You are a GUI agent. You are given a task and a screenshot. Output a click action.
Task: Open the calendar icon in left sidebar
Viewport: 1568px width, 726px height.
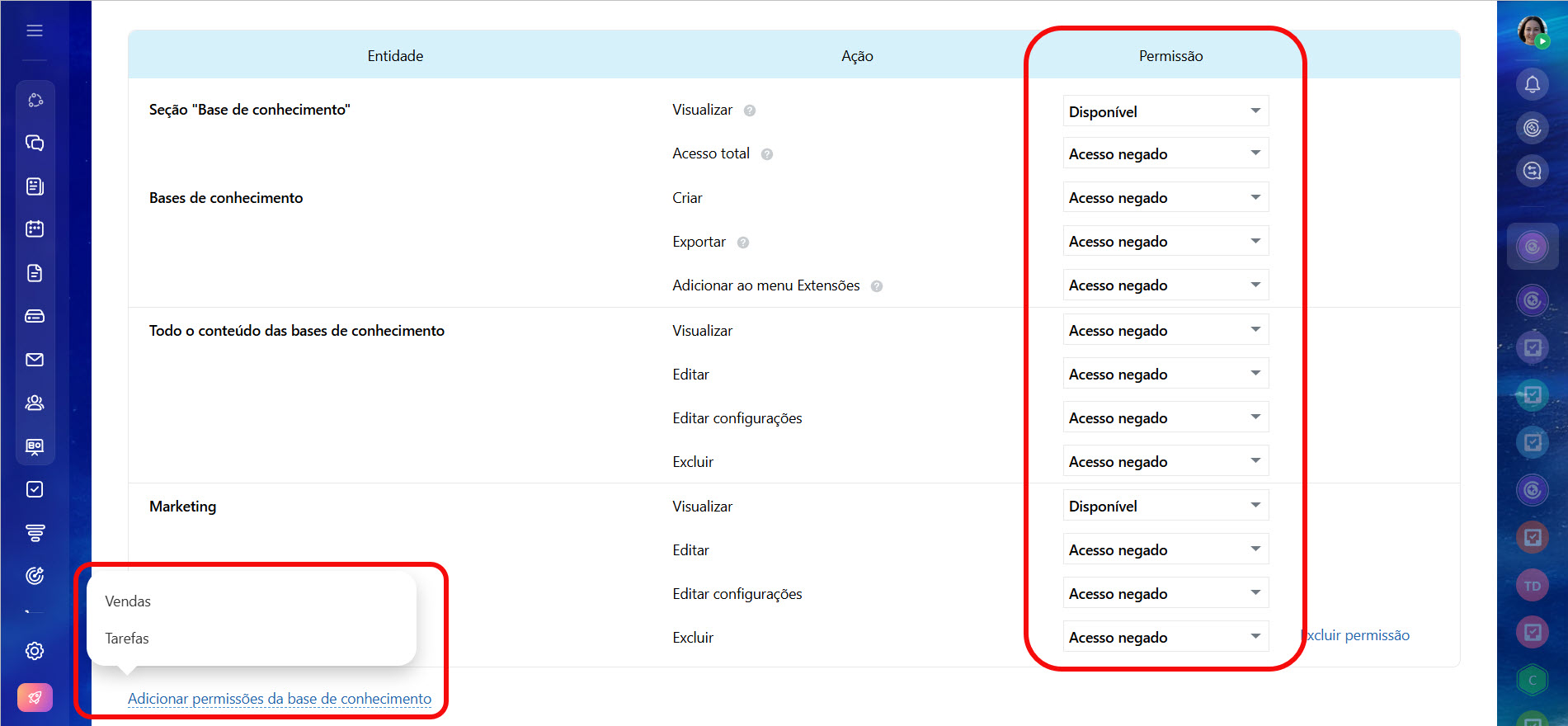point(35,229)
